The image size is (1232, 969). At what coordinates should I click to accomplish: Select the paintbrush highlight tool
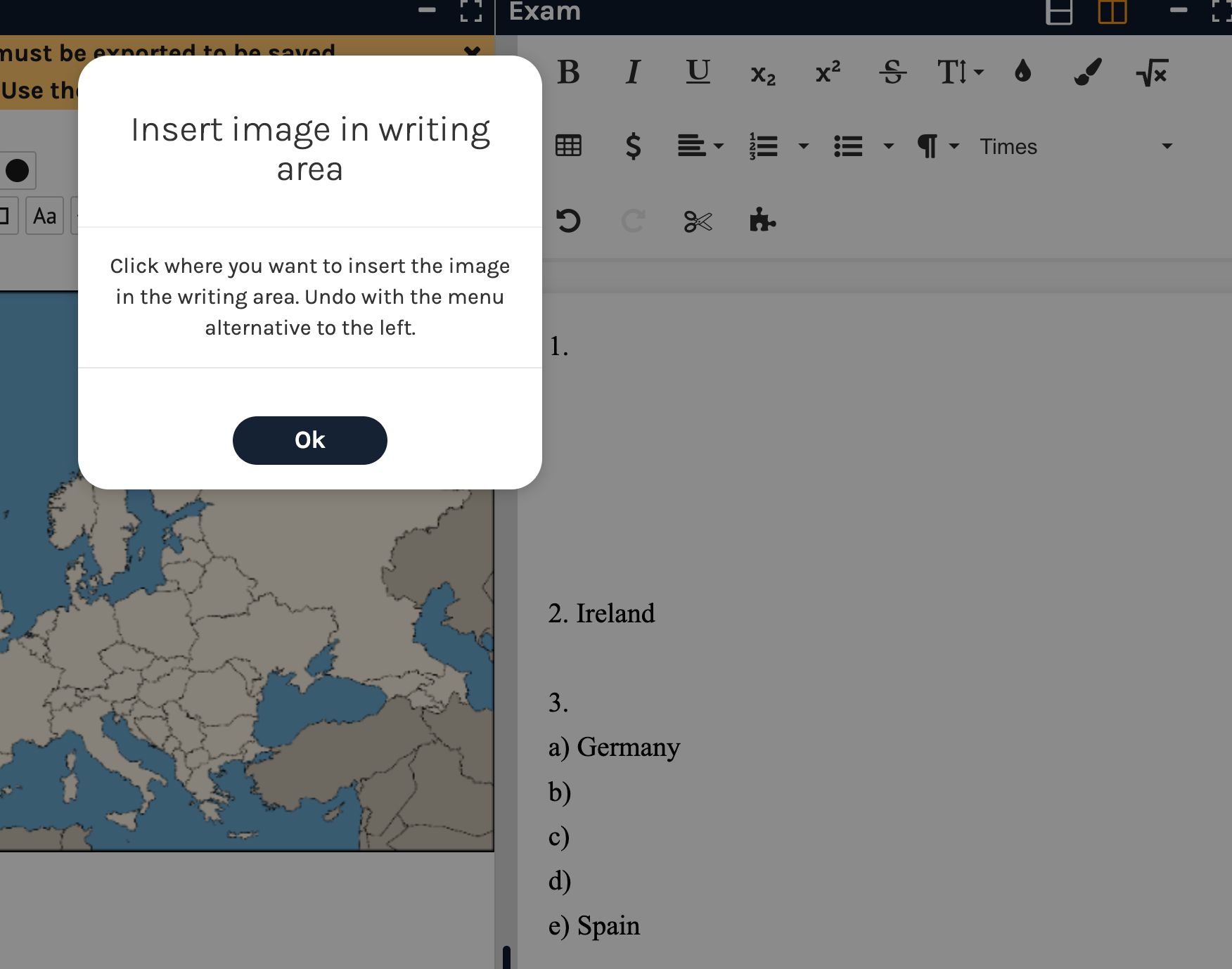1087,72
